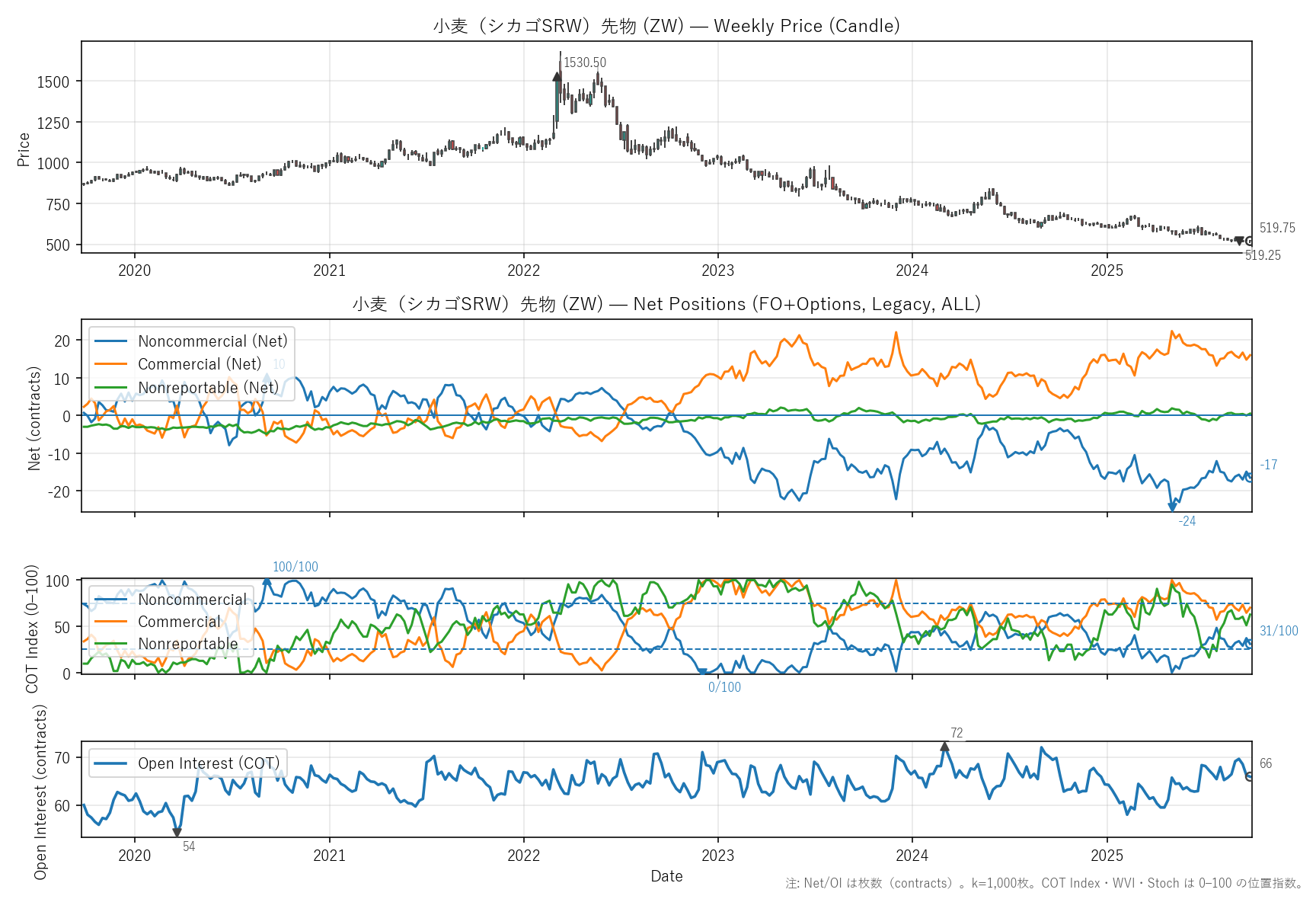Click the Open Interest (COT) legend label

click(208, 763)
